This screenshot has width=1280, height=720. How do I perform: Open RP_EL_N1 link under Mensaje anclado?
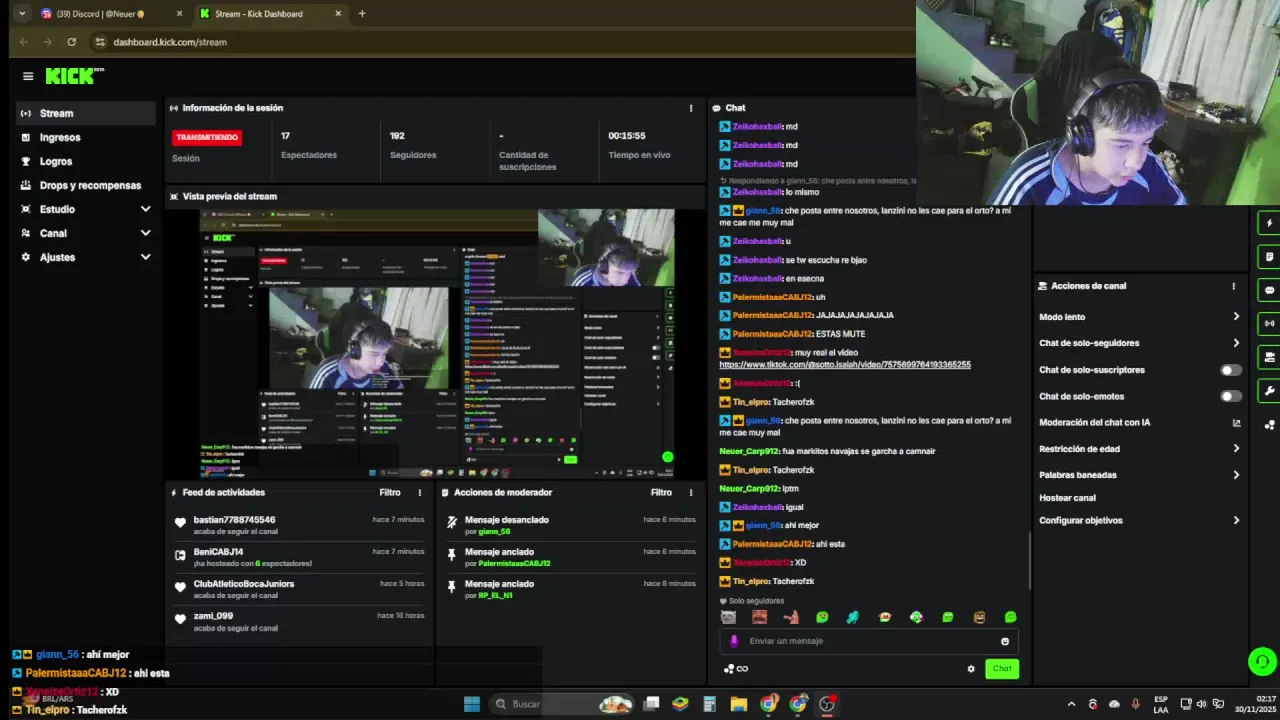click(x=495, y=595)
